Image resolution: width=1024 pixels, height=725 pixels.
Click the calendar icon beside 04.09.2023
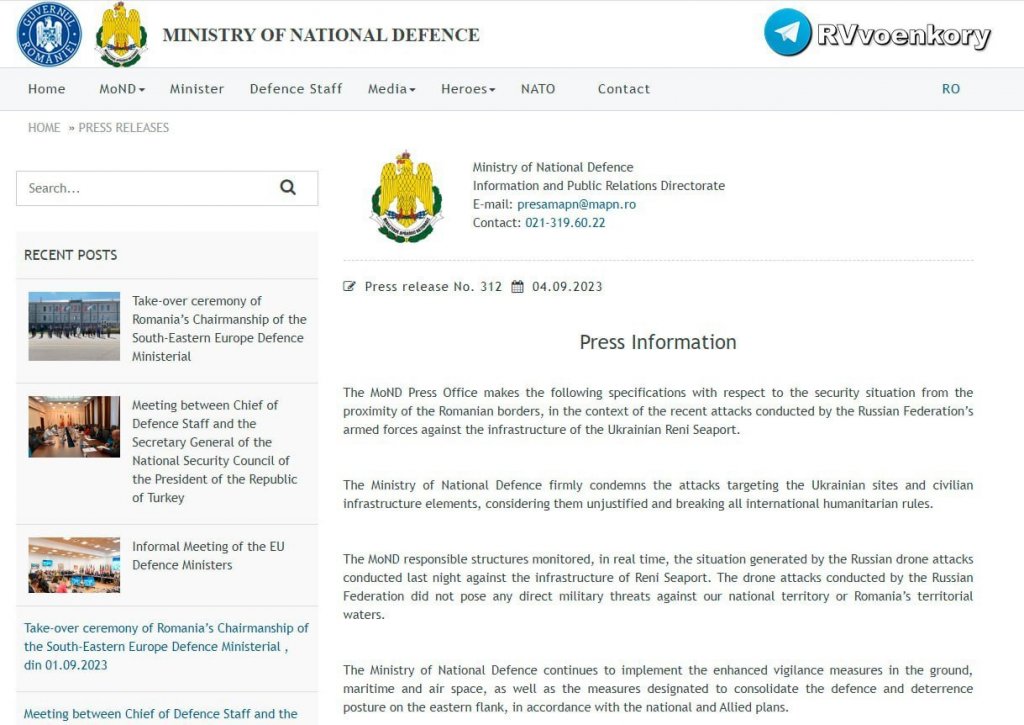point(517,286)
